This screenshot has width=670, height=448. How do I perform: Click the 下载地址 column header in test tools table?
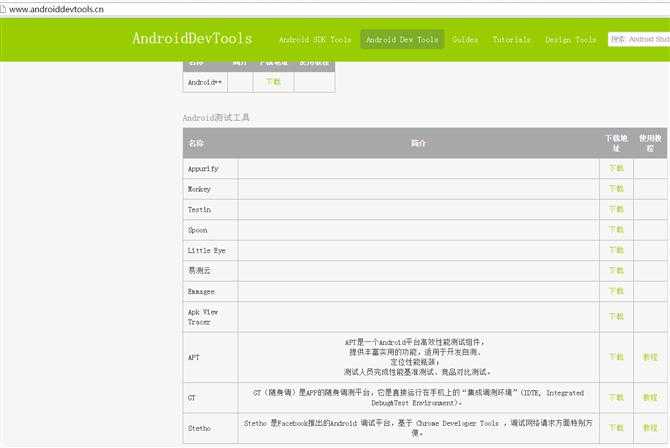[x=616, y=143]
